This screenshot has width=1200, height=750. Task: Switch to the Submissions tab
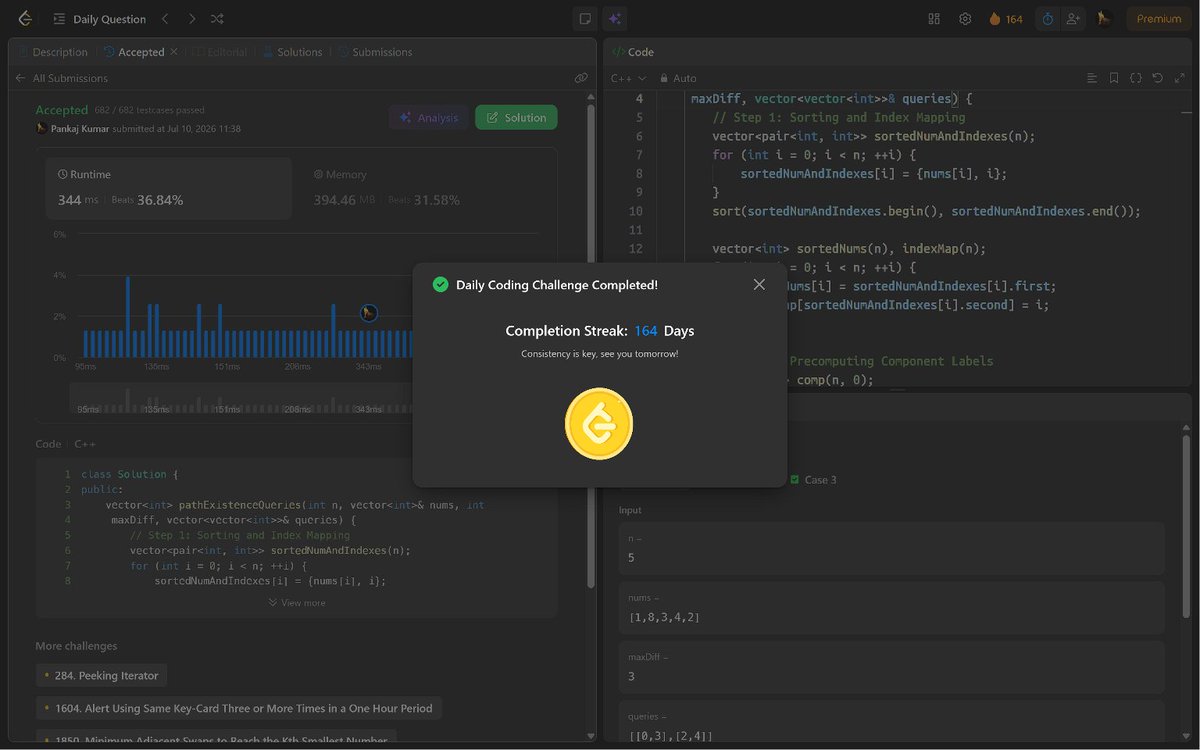pos(375,52)
